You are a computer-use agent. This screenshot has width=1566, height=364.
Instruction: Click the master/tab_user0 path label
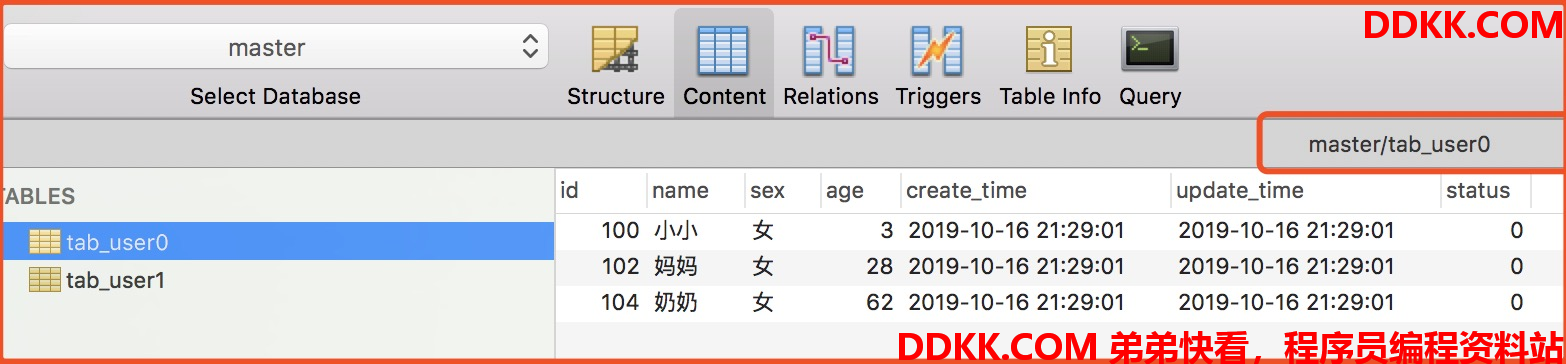click(x=1399, y=144)
